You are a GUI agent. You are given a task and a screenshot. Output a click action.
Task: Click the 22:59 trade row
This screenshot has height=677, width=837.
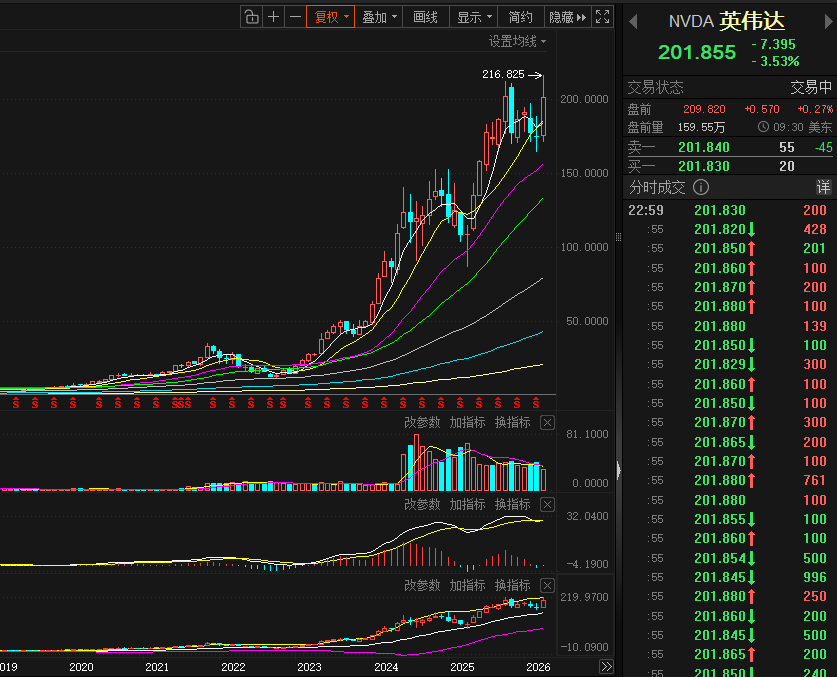pyautogui.click(x=730, y=210)
